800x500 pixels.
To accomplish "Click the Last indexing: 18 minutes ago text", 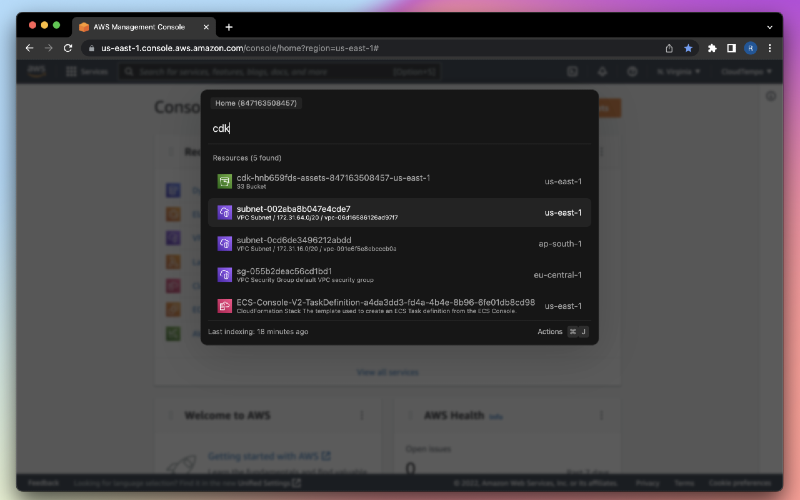I will coord(258,332).
